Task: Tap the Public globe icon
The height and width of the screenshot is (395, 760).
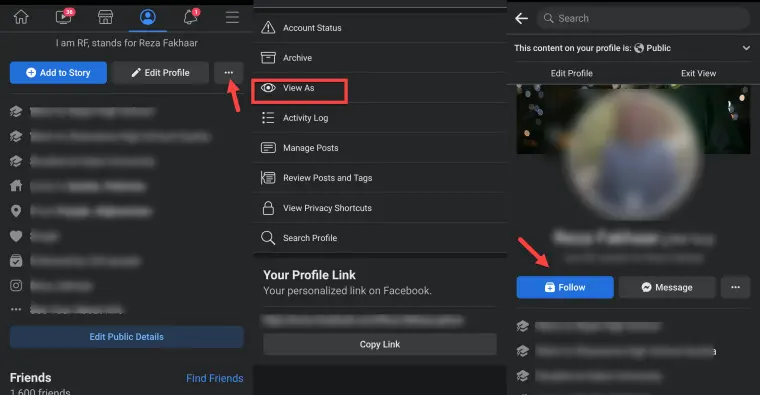Action: [x=639, y=48]
